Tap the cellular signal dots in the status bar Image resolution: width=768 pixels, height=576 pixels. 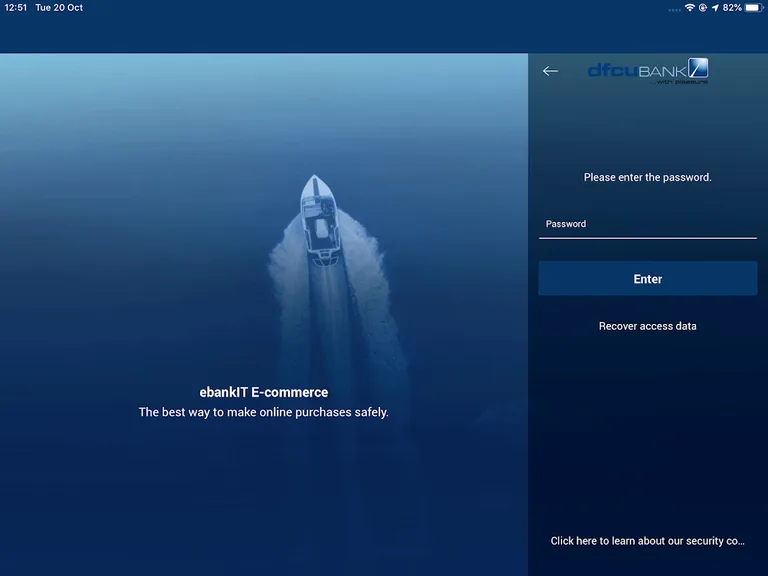pos(674,8)
